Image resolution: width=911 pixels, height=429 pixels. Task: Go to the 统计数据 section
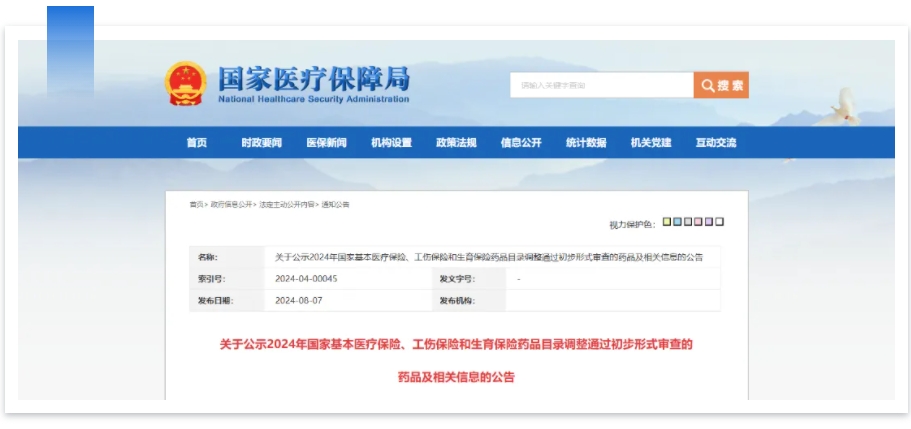pyautogui.click(x=586, y=143)
